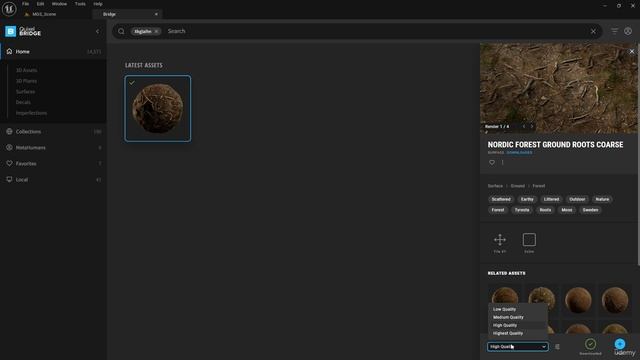The image size is (640, 360).
Task: Choose Medium Quality from the dropdown list
Action: point(517,317)
